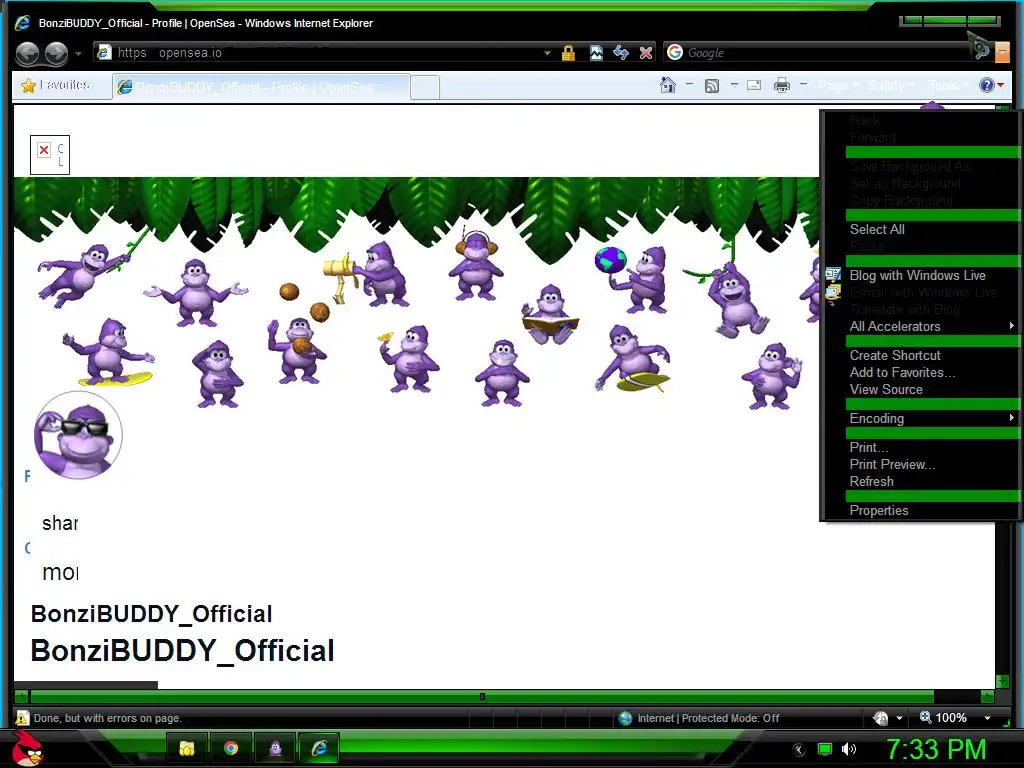Screen dimensions: 1024x768
Task: Click the large BonziBUDDY_Official heading
Action: [x=182, y=650]
